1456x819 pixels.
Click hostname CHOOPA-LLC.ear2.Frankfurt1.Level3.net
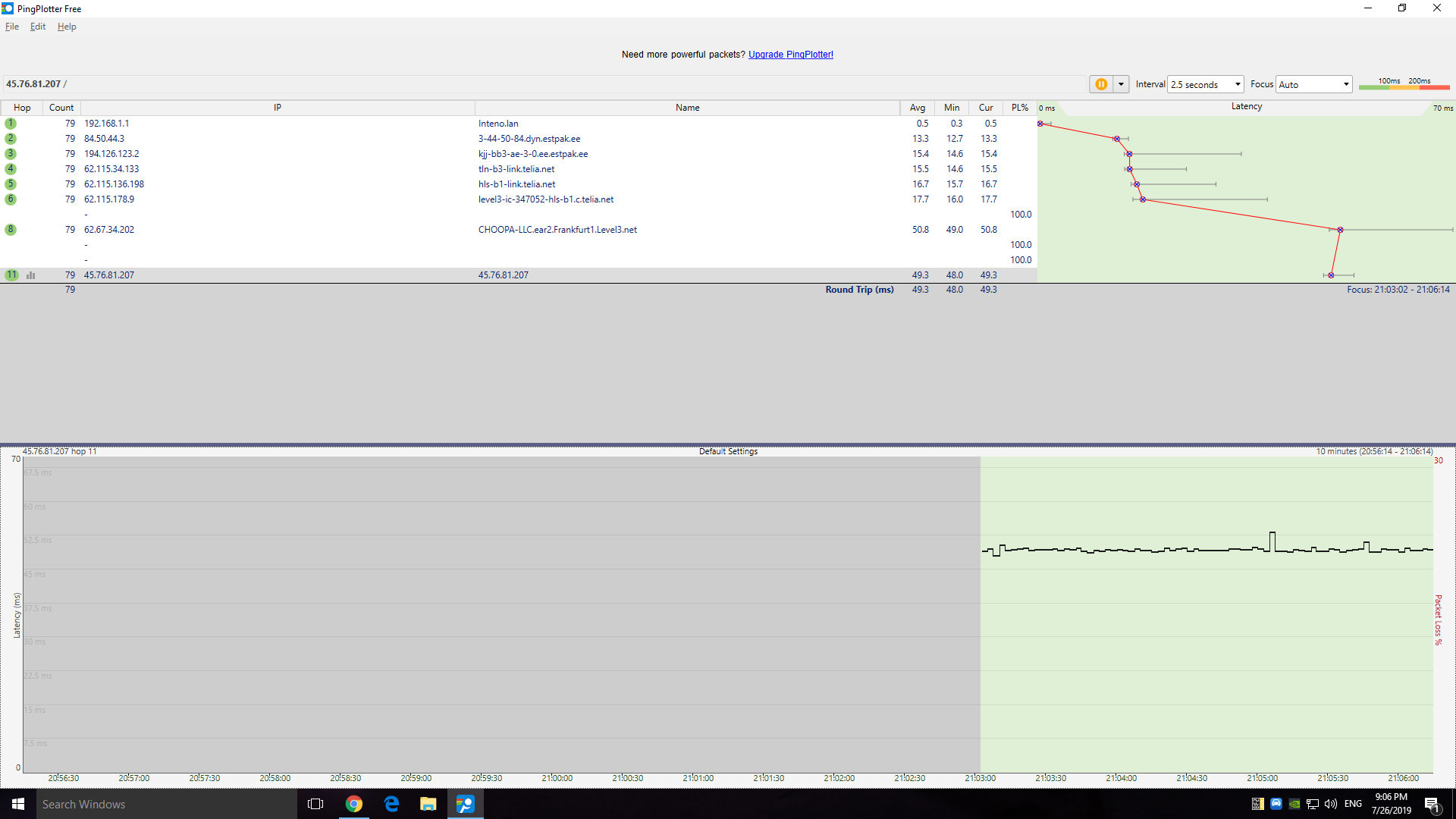557,230
